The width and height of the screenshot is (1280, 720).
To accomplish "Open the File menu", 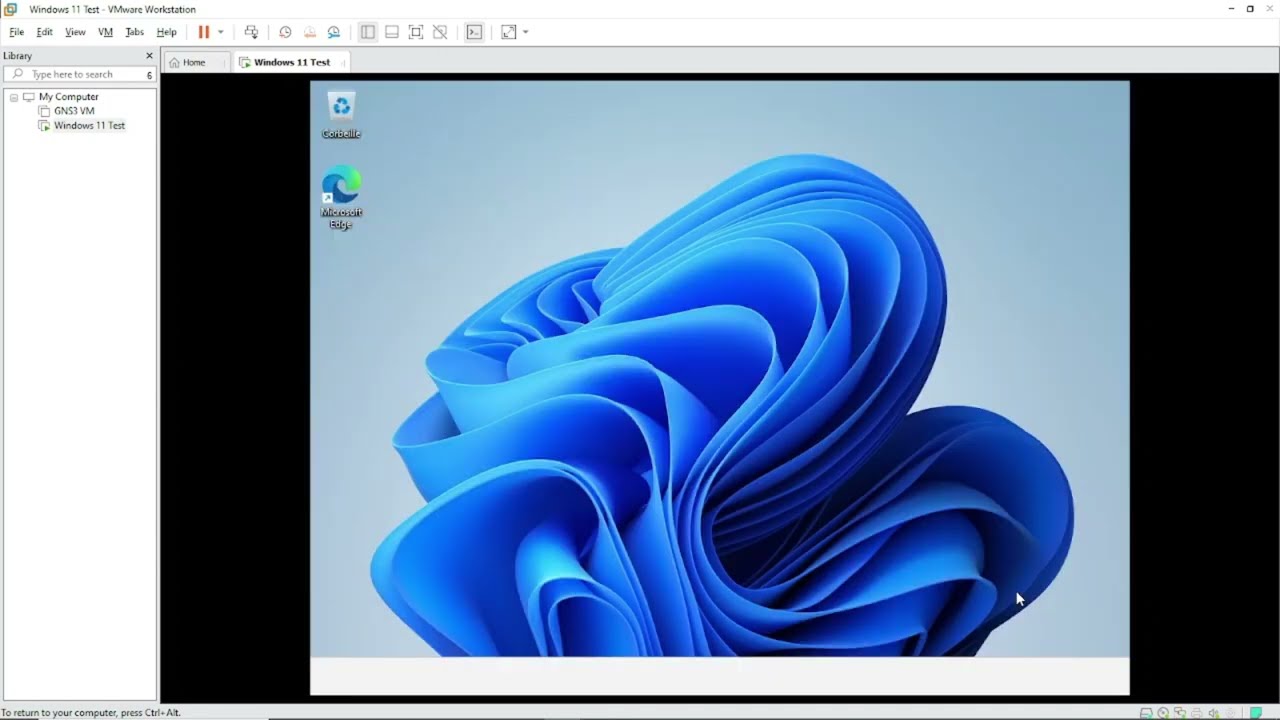I will pyautogui.click(x=16, y=32).
